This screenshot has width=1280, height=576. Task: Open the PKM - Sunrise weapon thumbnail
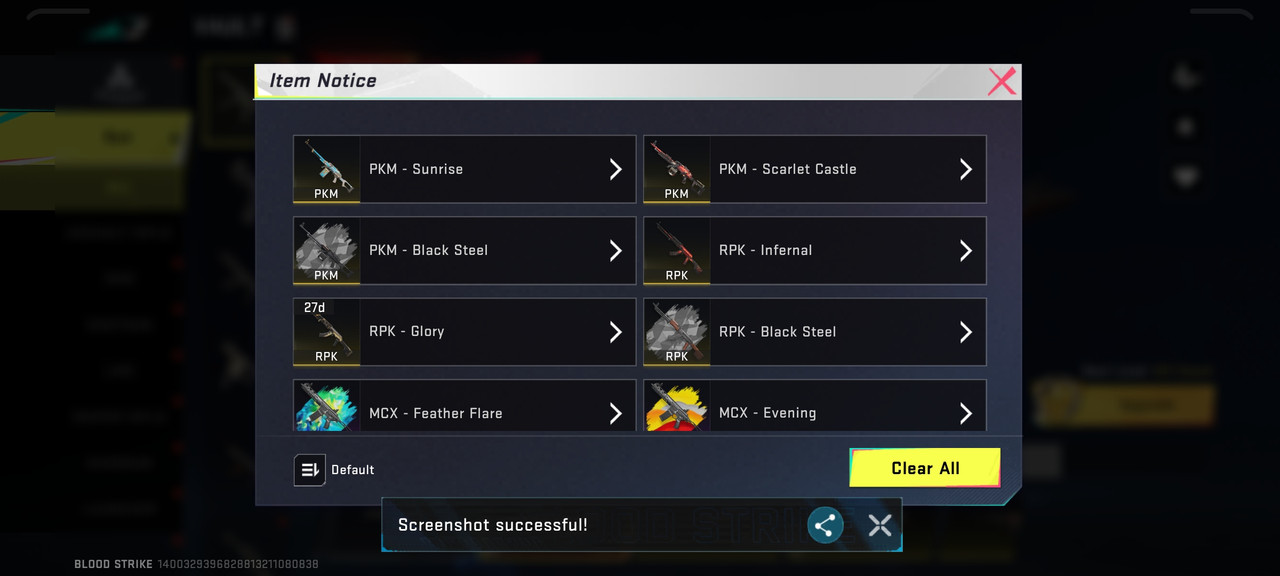(327, 169)
